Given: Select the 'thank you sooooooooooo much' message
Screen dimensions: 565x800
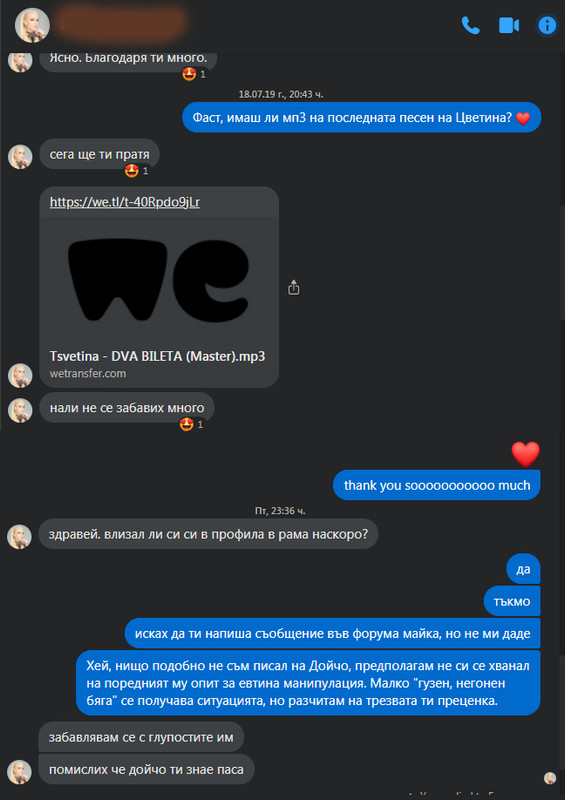Looking at the screenshot, I should coord(437,485).
